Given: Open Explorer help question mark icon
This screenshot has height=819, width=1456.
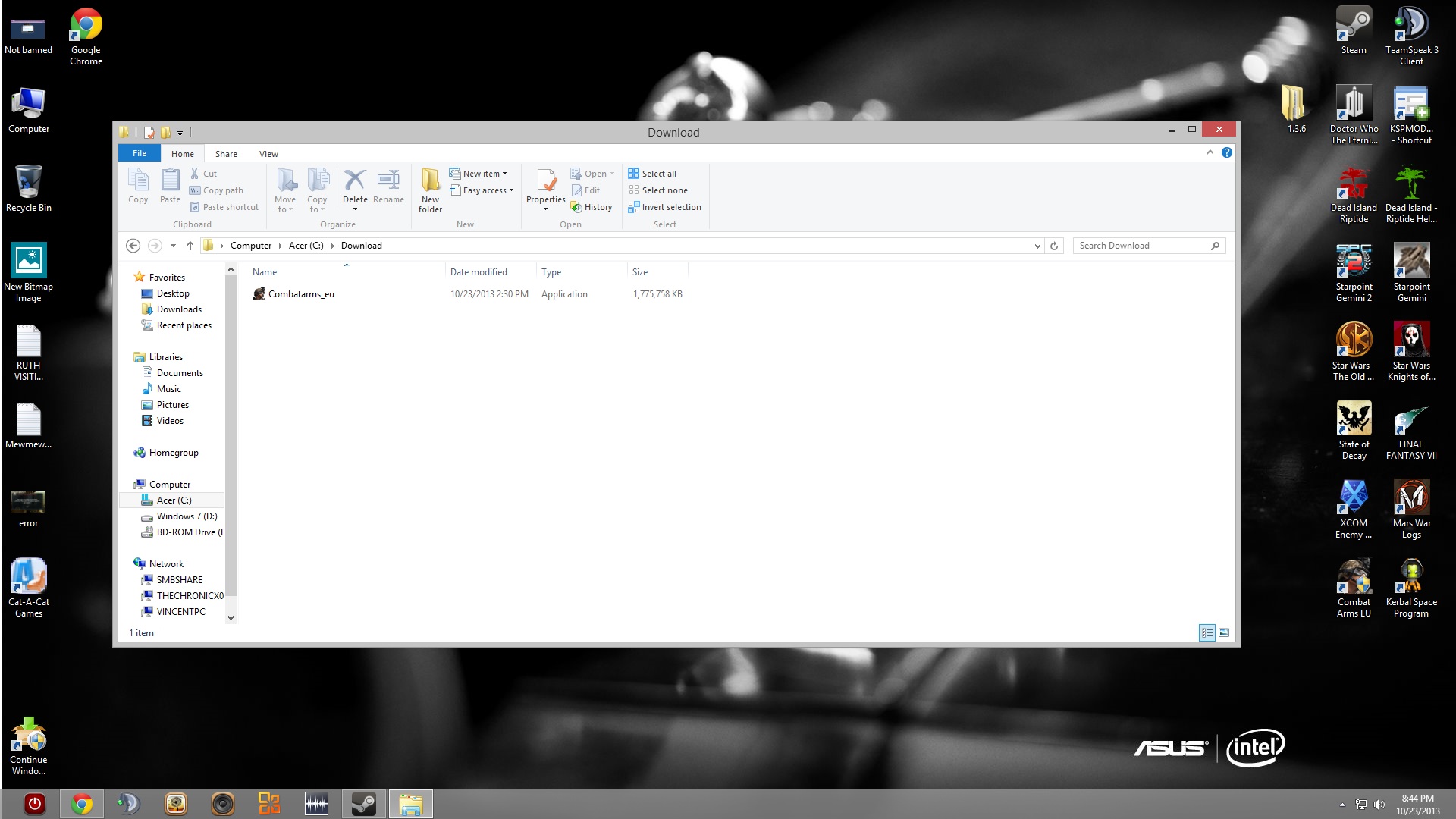Looking at the screenshot, I should (1227, 152).
